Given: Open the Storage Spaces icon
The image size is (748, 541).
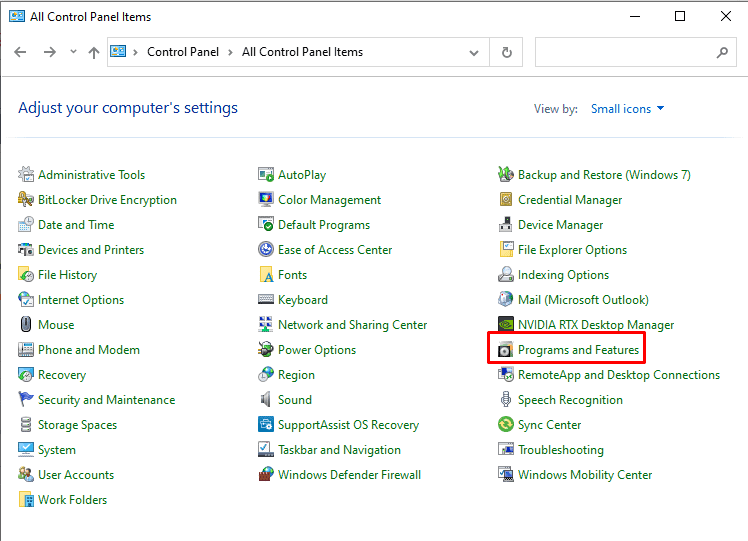Looking at the screenshot, I should coord(26,425).
